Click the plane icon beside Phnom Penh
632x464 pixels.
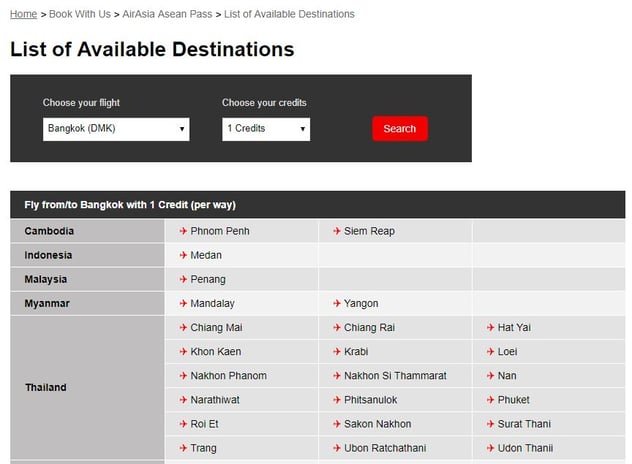click(x=183, y=231)
